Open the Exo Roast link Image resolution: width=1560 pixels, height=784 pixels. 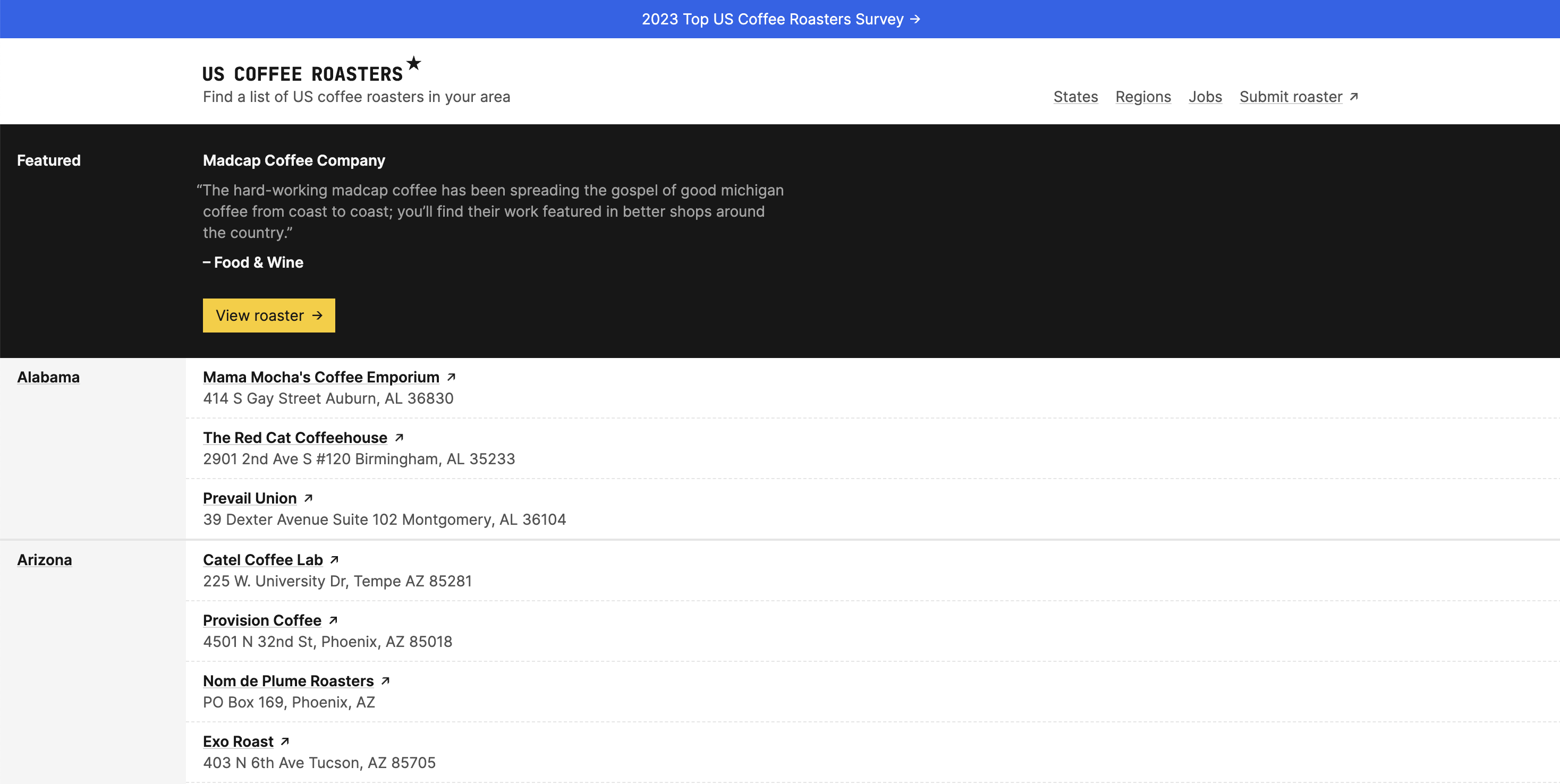[x=238, y=742]
